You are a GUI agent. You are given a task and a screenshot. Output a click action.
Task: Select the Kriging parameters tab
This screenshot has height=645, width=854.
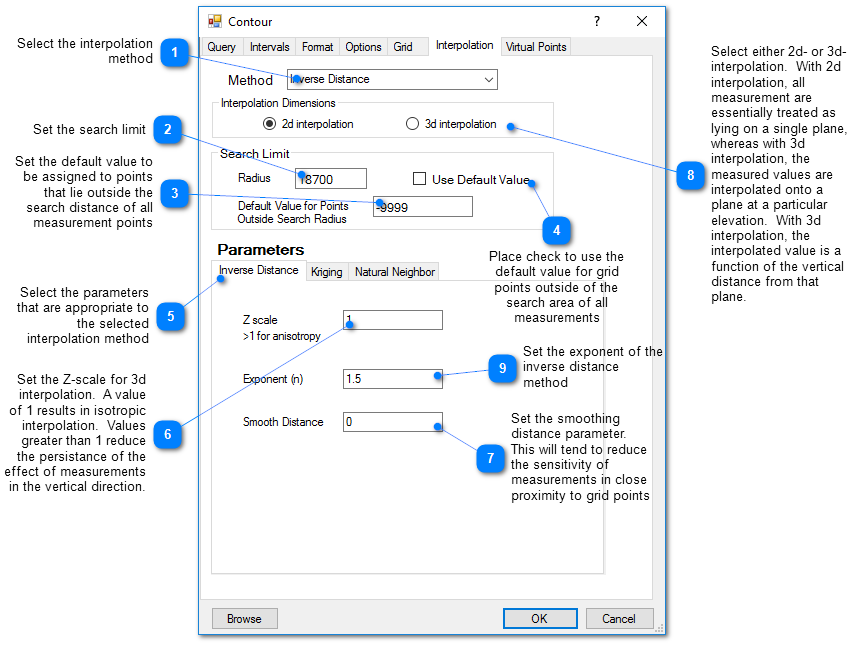pos(326,272)
